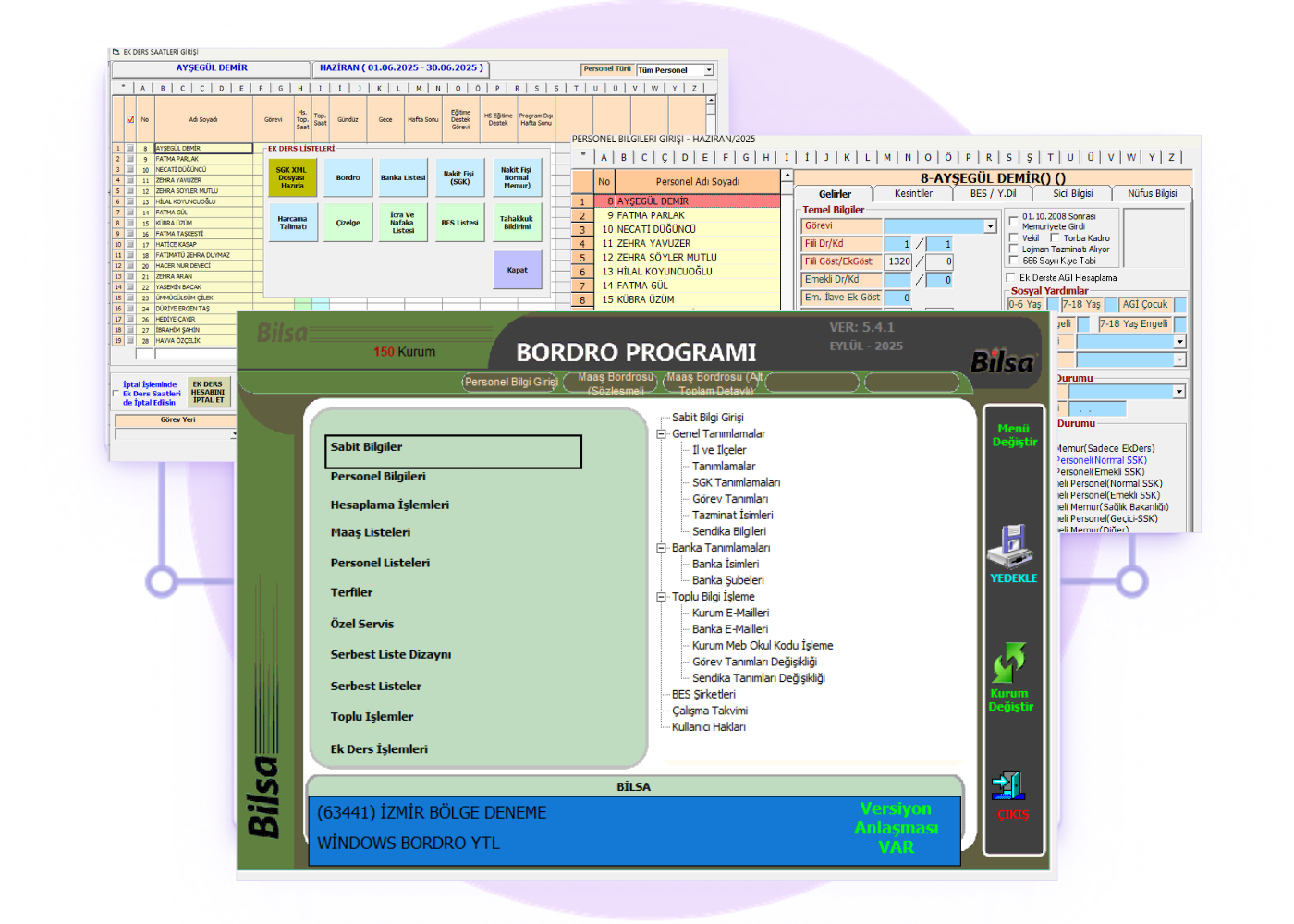Collapse the Genel Tanımlamalar tree node

[662, 434]
